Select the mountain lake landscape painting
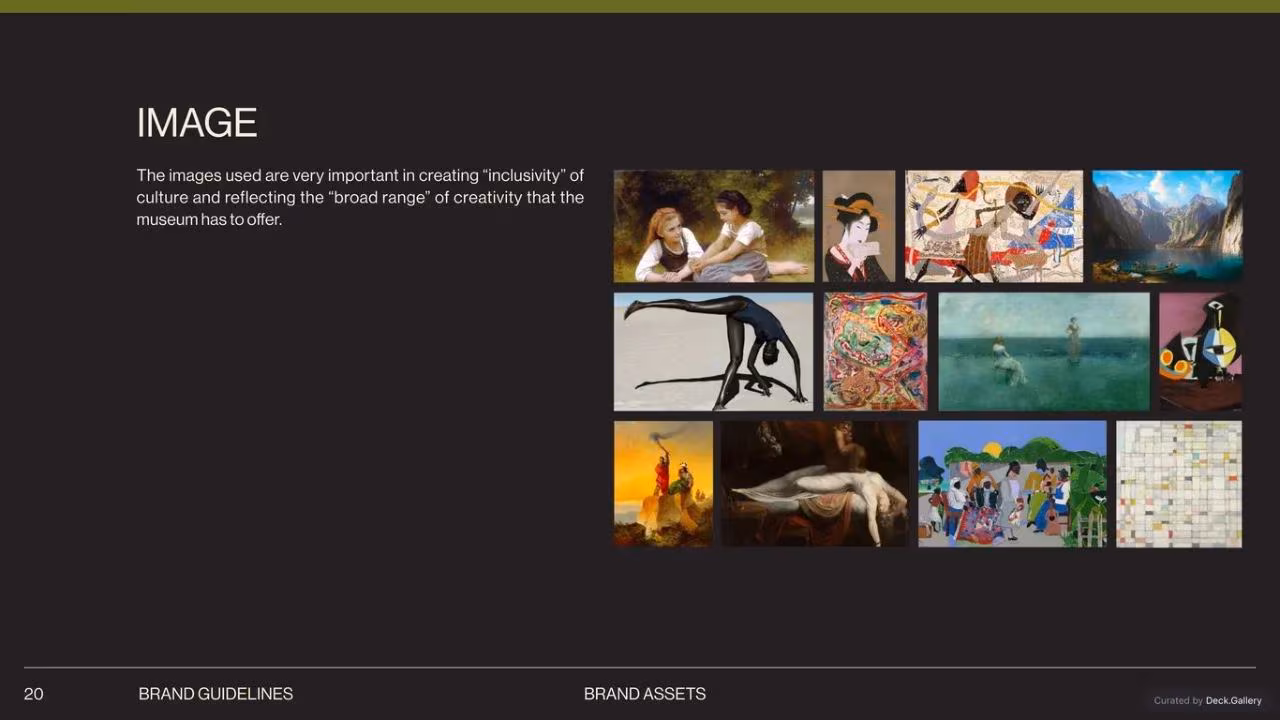Viewport: 1280px width, 720px height. coord(1167,226)
